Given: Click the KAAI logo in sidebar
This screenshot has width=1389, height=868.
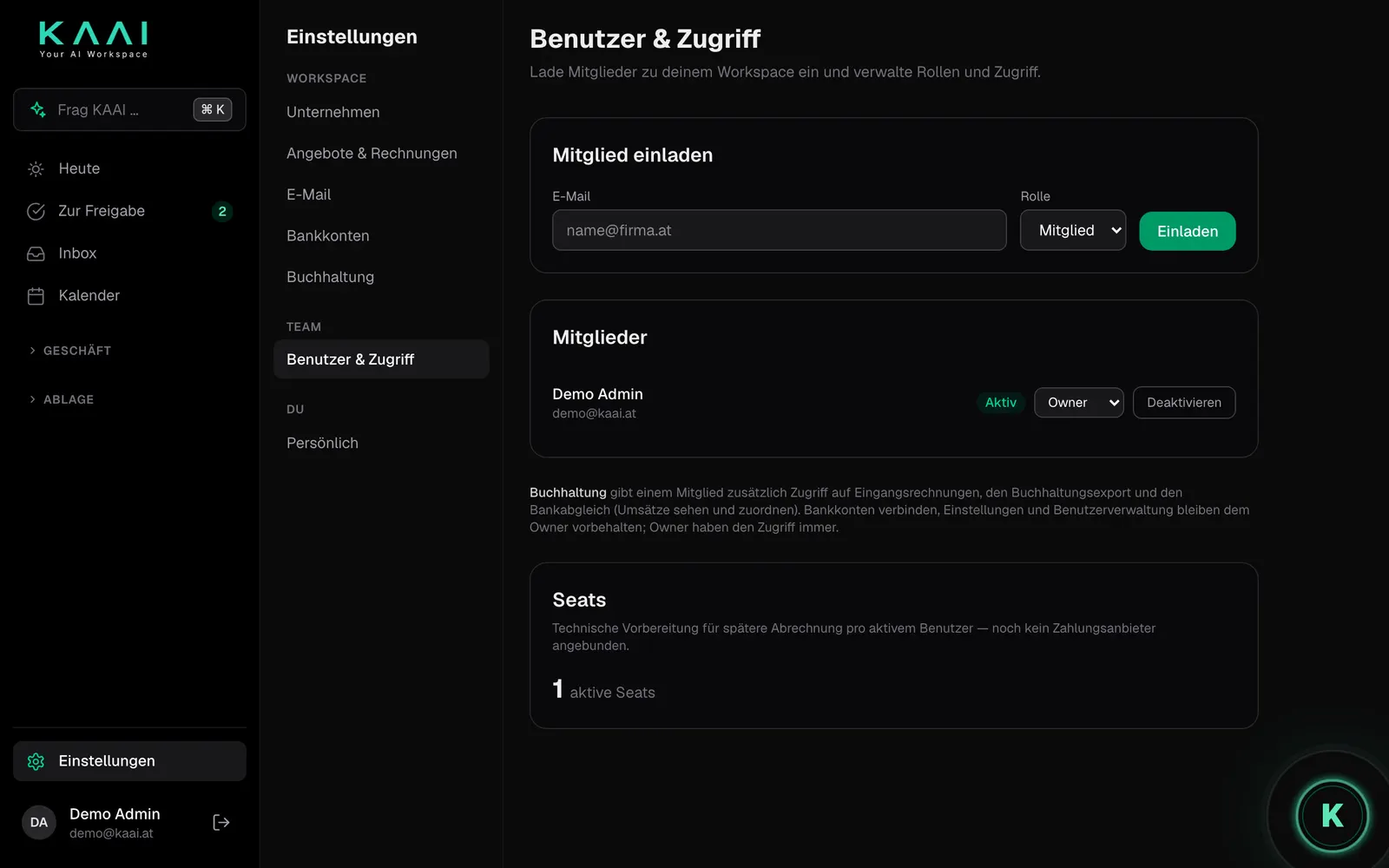Looking at the screenshot, I should [x=94, y=40].
